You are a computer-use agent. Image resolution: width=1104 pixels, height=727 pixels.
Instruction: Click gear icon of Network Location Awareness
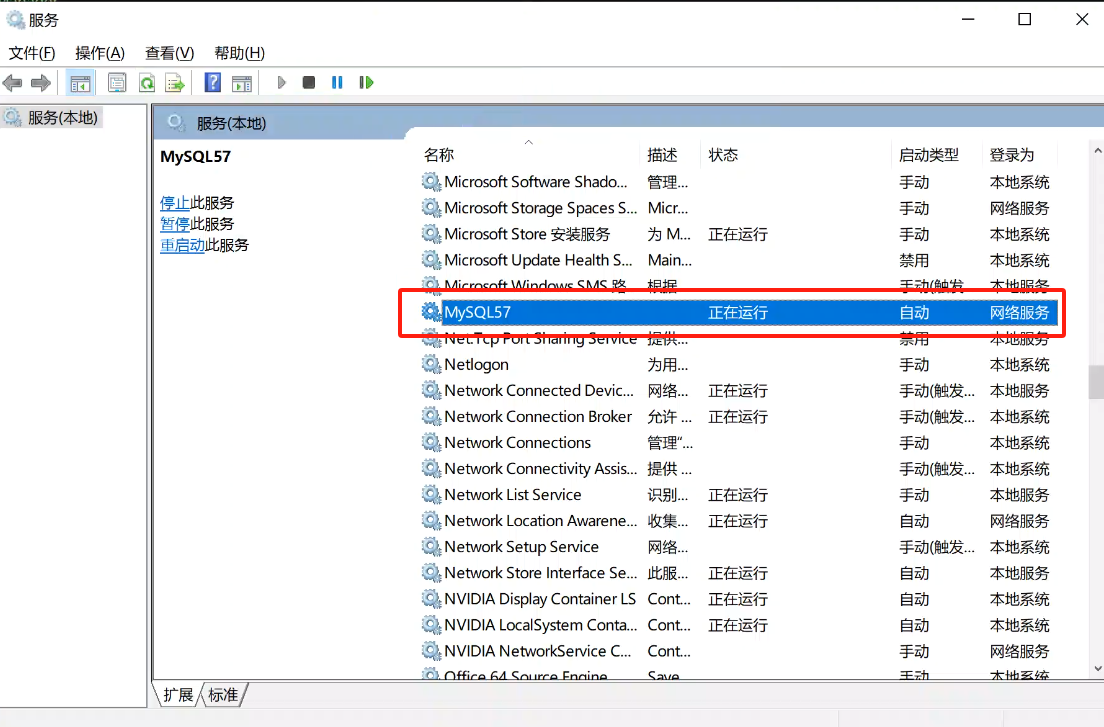(x=431, y=520)
